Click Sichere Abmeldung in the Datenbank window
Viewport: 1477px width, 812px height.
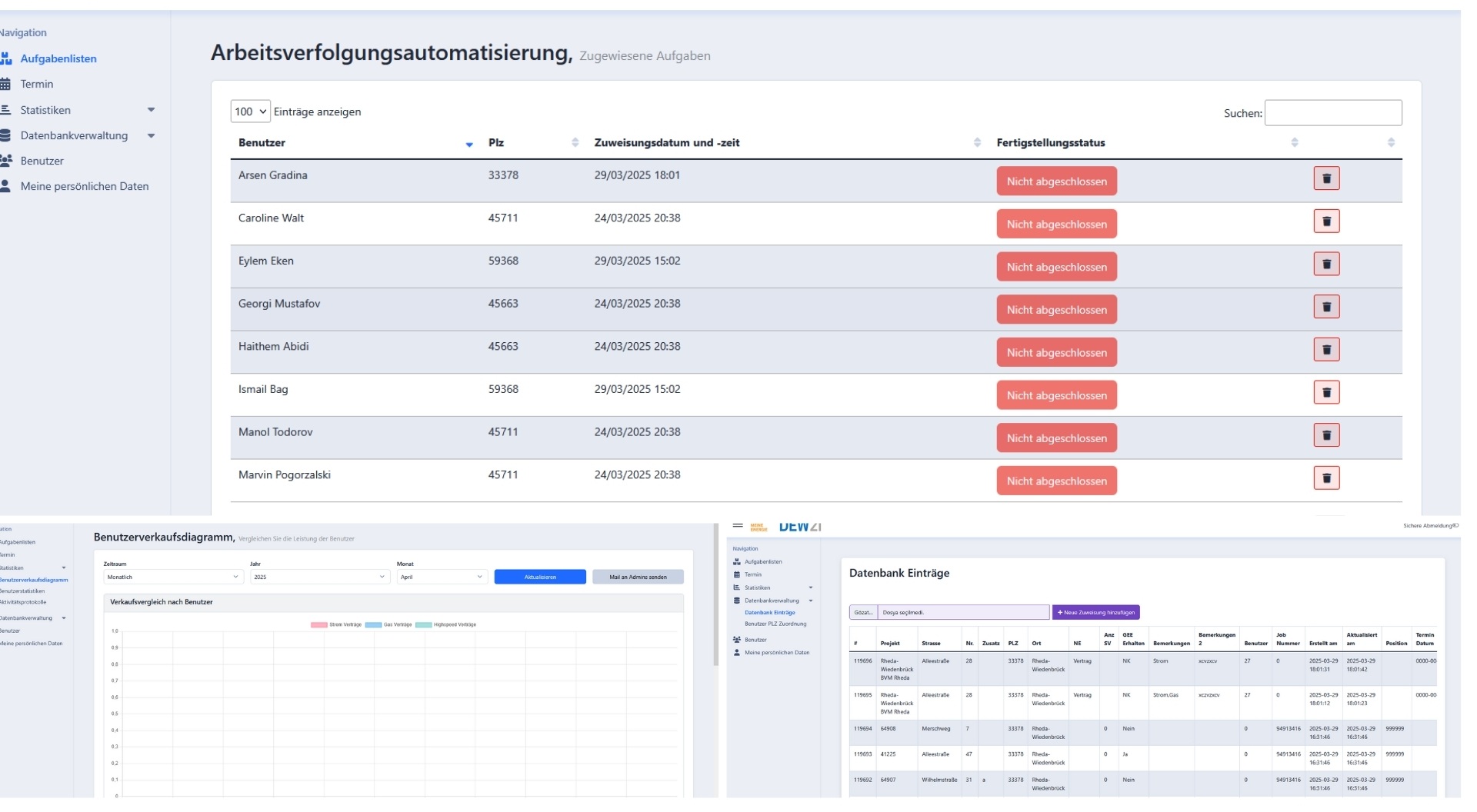tap(1430, 526)
